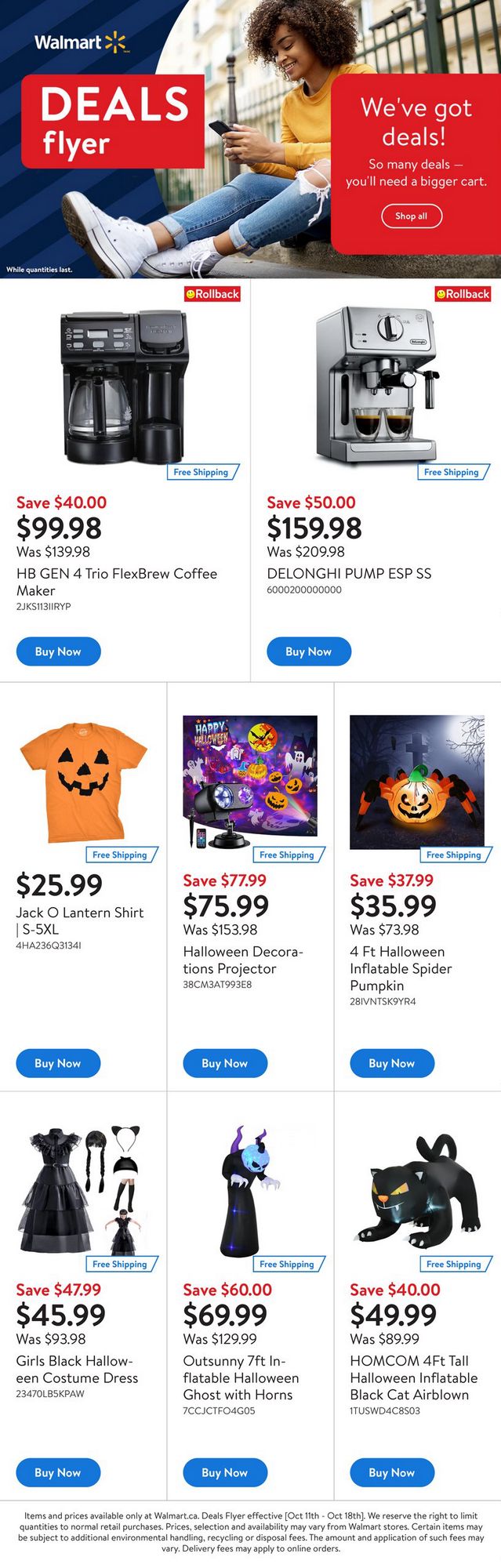501x1568 pixels.
Task: Click the Shop all button
Action: 412,216
